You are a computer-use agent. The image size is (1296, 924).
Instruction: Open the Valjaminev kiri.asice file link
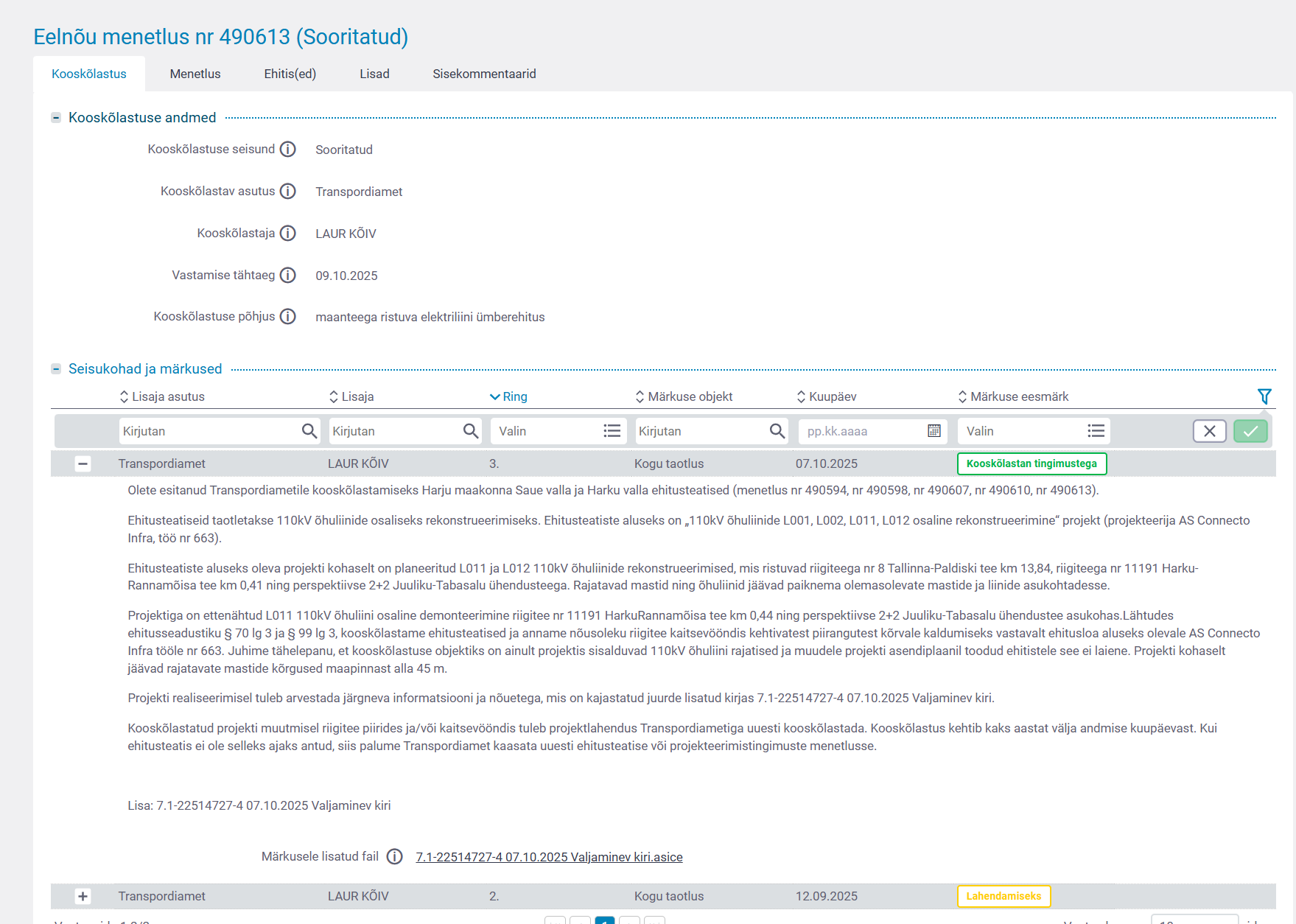549,857
